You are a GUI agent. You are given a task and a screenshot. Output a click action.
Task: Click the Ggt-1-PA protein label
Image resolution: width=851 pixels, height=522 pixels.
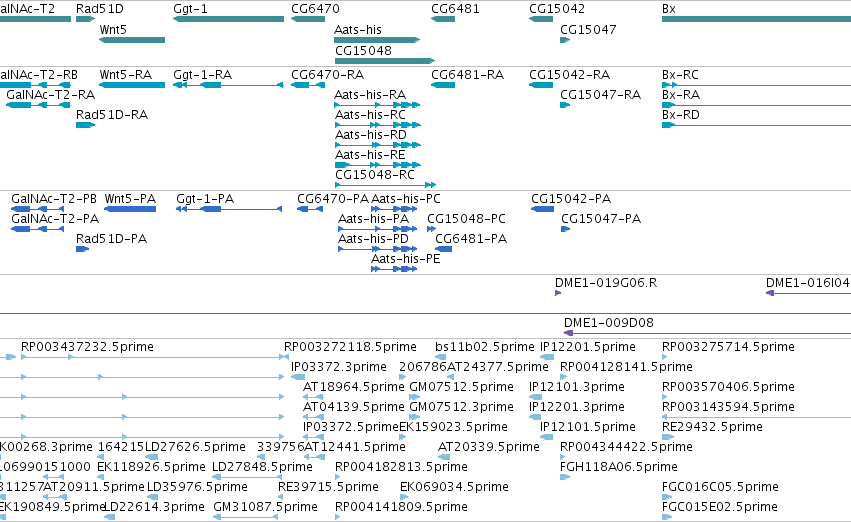(x=205, y=199)
